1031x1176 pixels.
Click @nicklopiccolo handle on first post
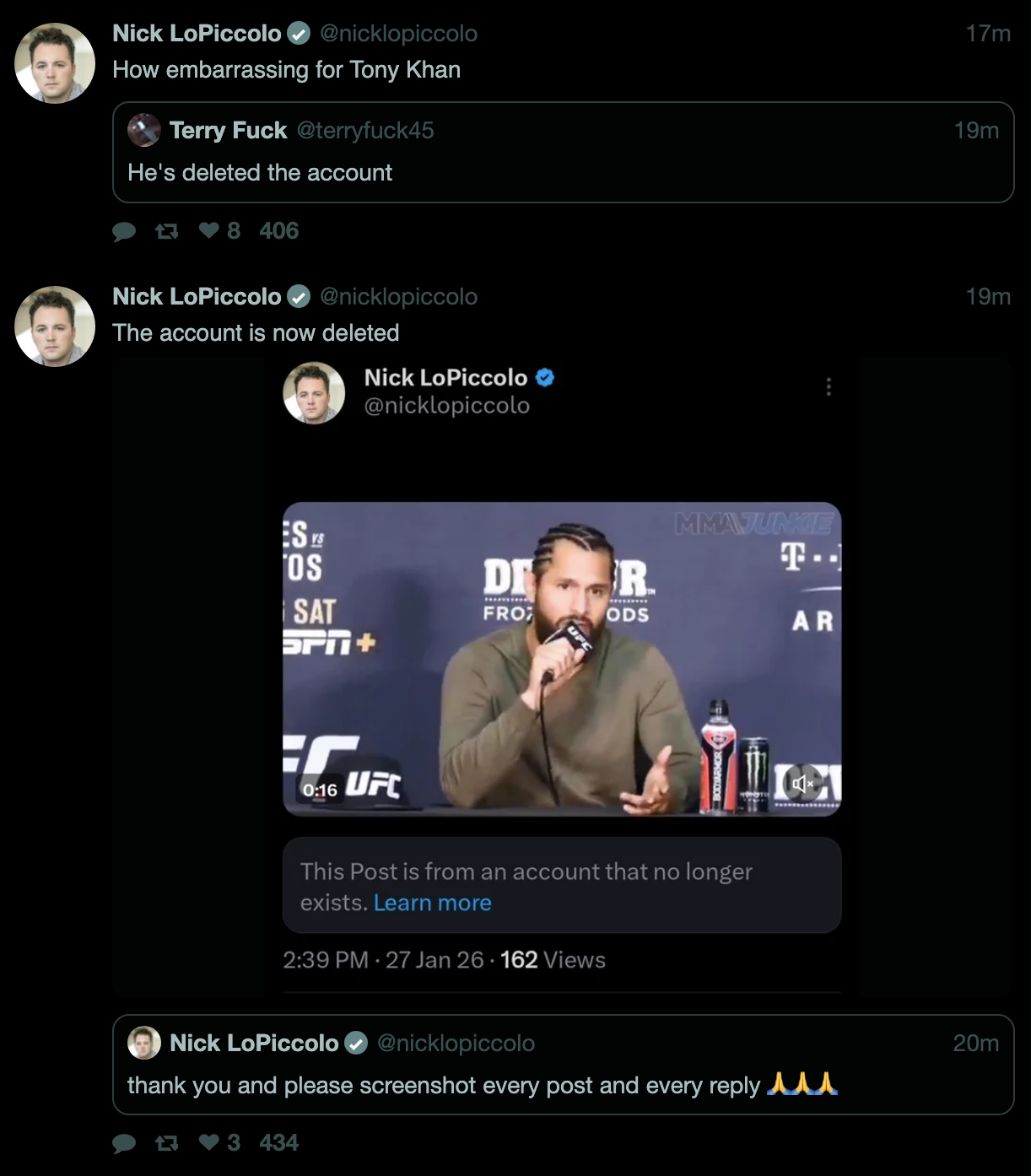coord(398,34)
